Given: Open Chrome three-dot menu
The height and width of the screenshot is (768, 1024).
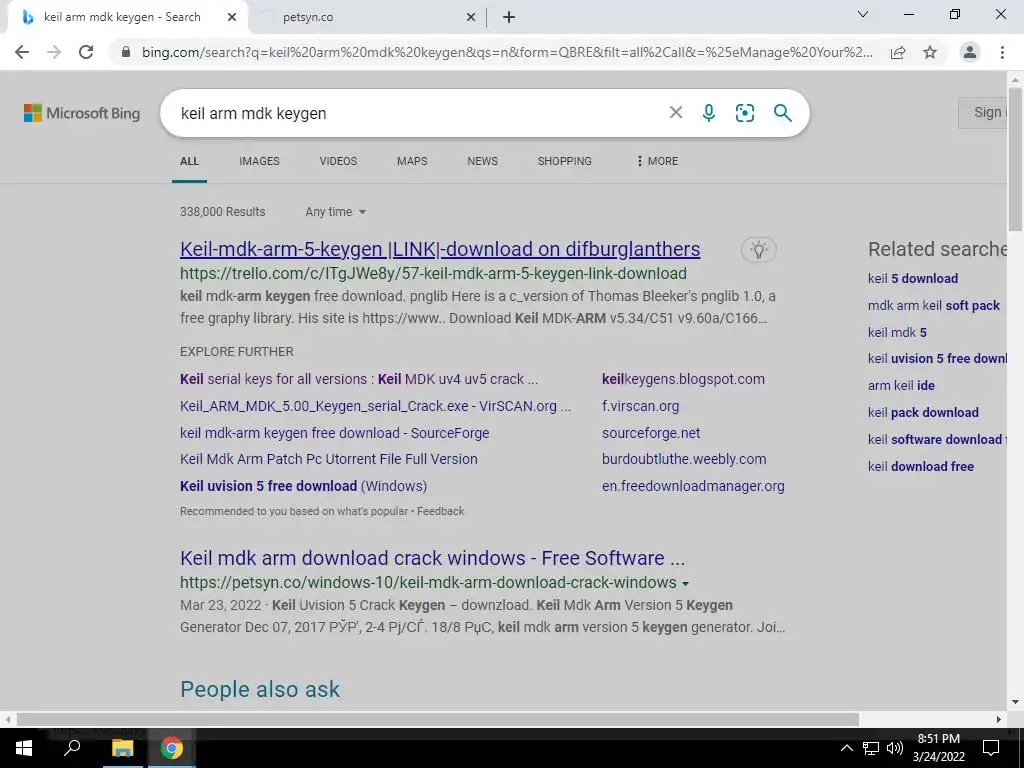Looking at the screenshot, I should [x=1002, y=52].
